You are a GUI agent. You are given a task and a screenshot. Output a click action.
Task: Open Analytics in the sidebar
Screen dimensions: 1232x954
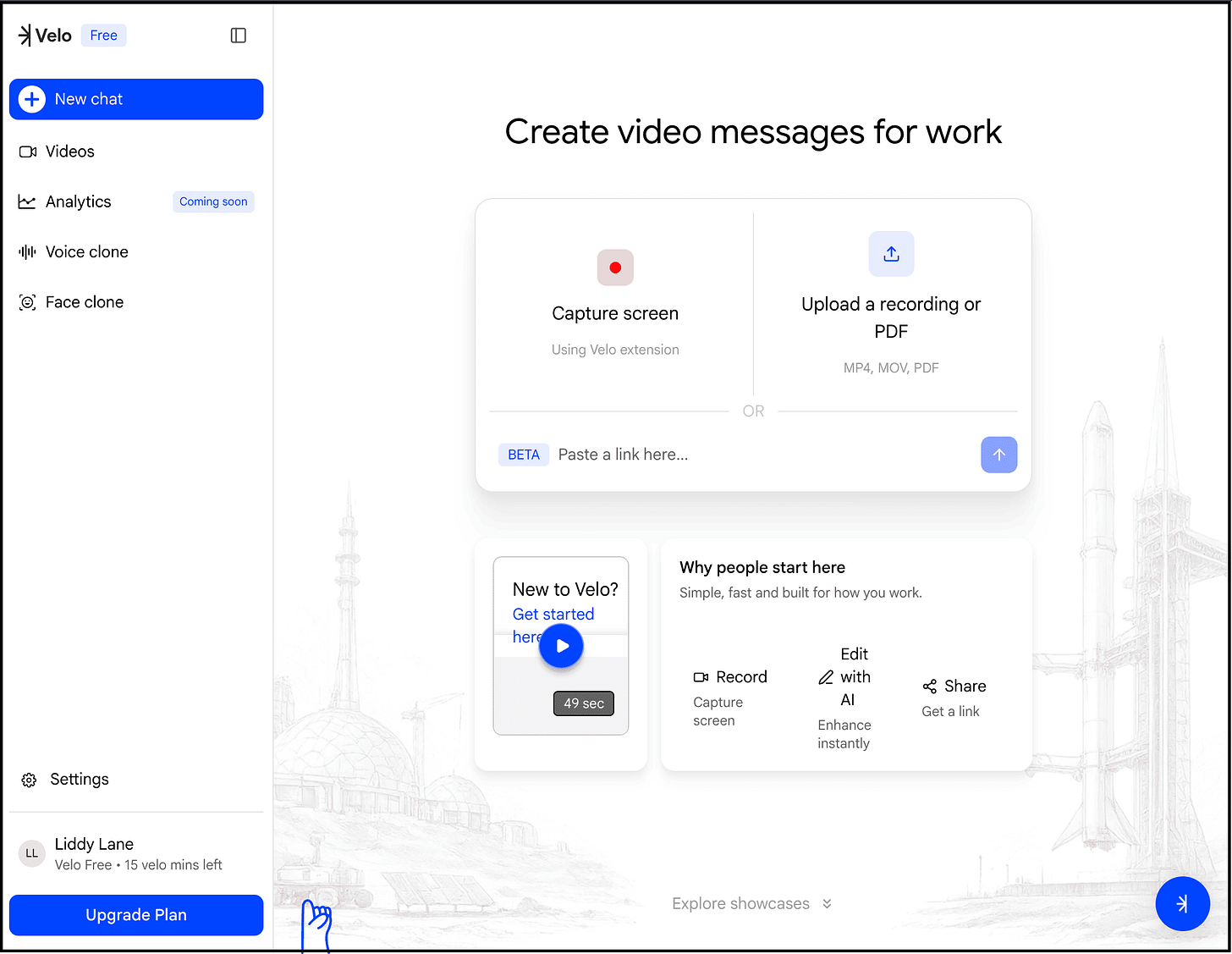point(136,201)
